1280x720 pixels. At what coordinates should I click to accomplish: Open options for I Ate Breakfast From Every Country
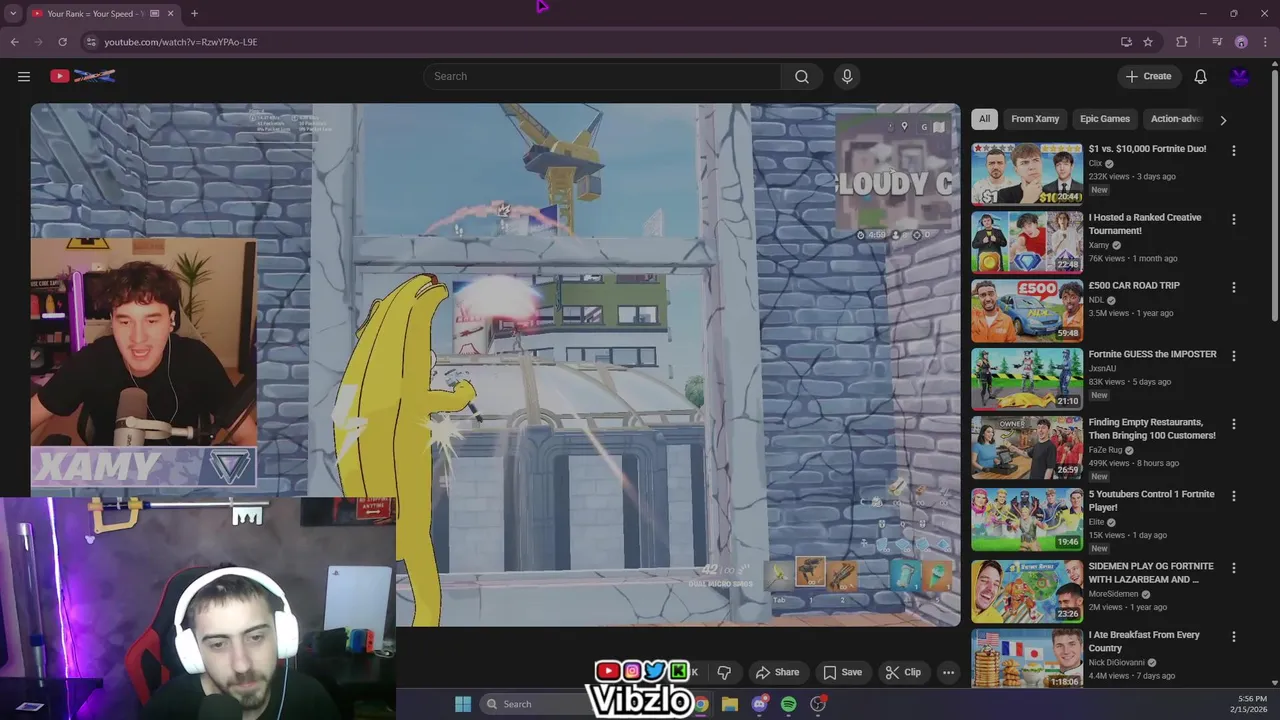[1233, 636]
